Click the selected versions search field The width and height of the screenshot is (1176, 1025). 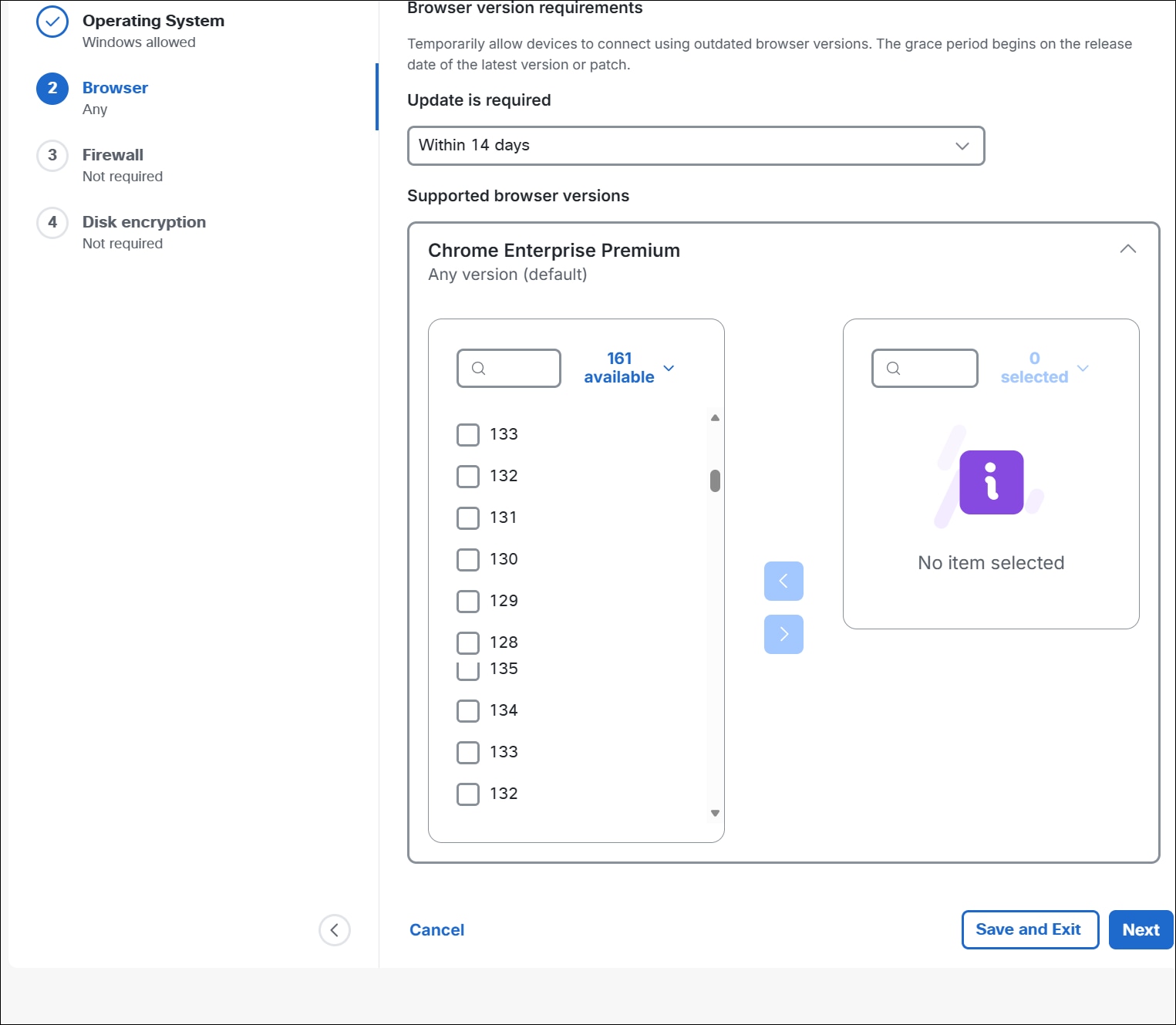click(925, 368)
